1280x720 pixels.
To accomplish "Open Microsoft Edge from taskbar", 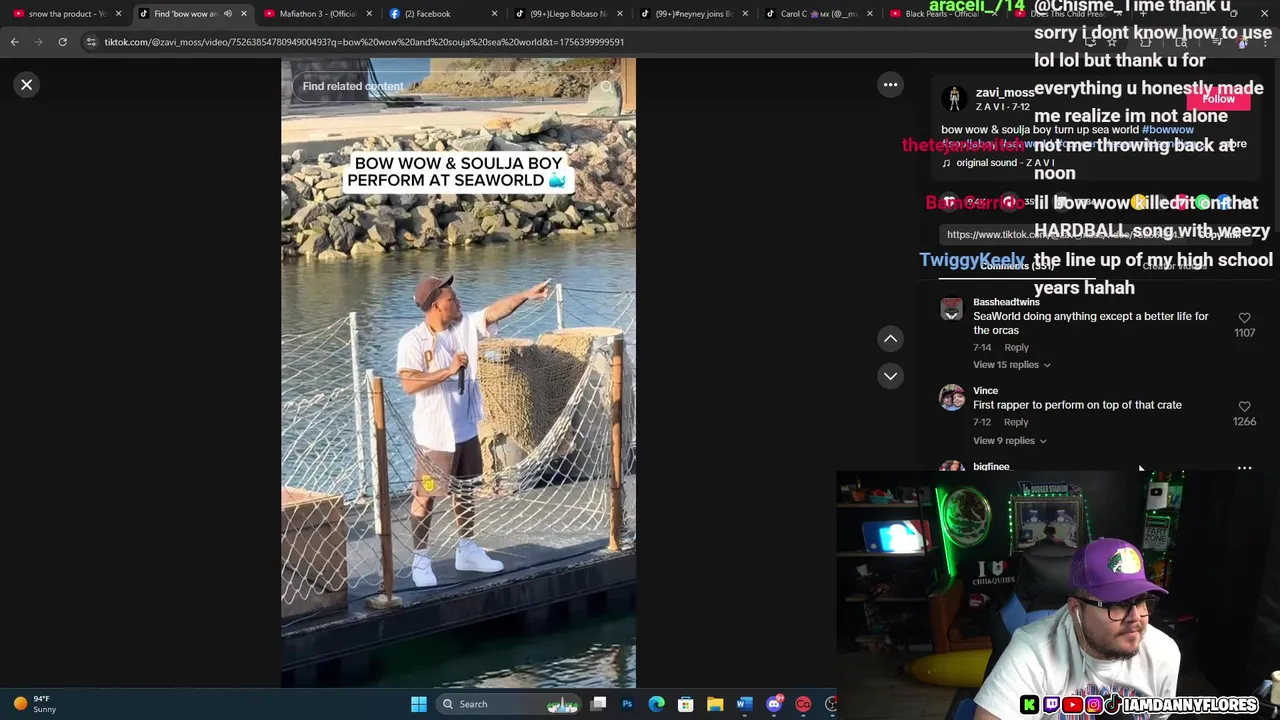I will coord(656,704).
